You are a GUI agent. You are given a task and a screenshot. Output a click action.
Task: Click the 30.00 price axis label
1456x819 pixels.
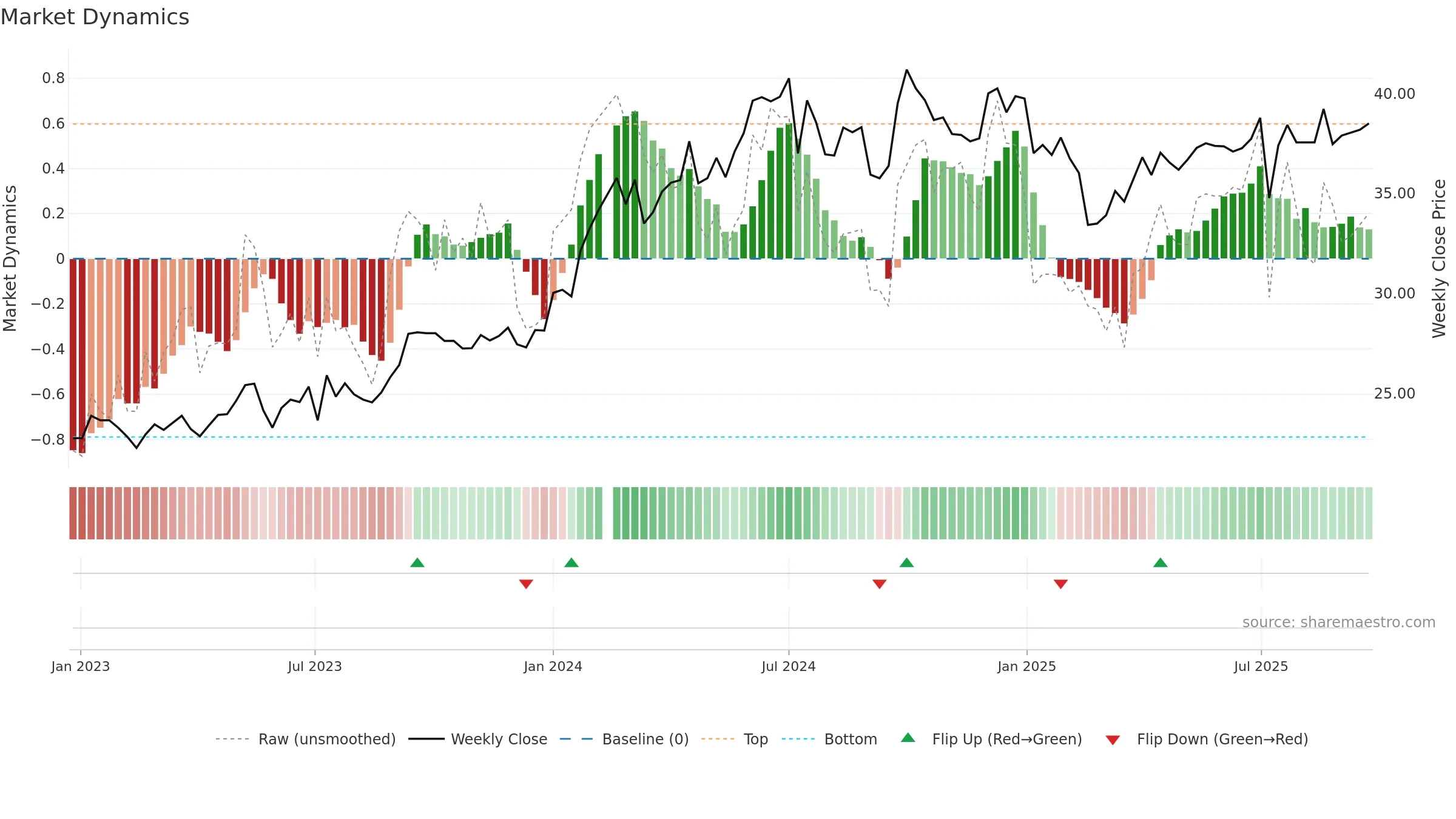1395,294
